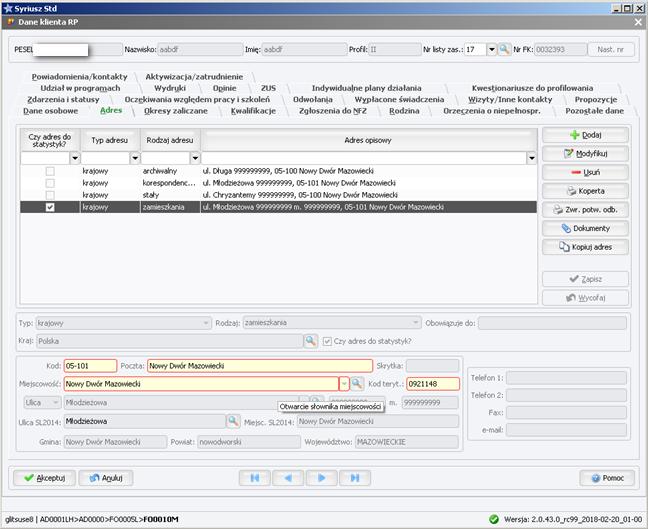648x529 pixels.
Task: Click green status icon near Wersja
Action: [493, 519]
